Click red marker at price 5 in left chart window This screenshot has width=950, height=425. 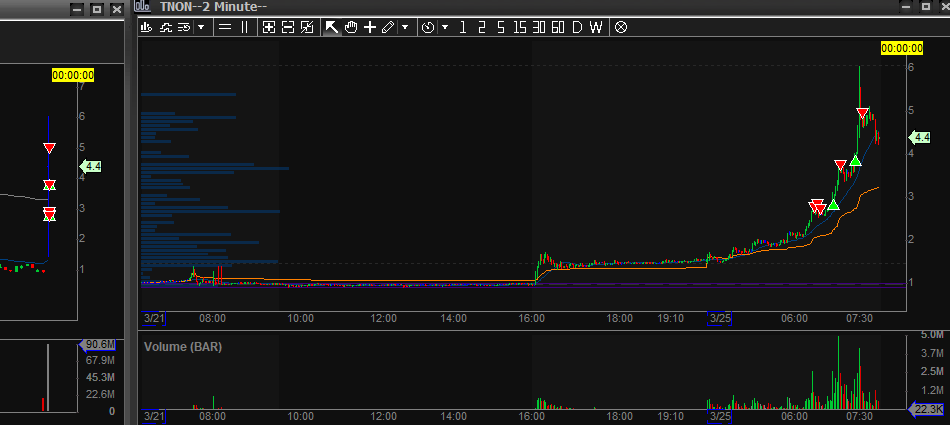point(50,148)
